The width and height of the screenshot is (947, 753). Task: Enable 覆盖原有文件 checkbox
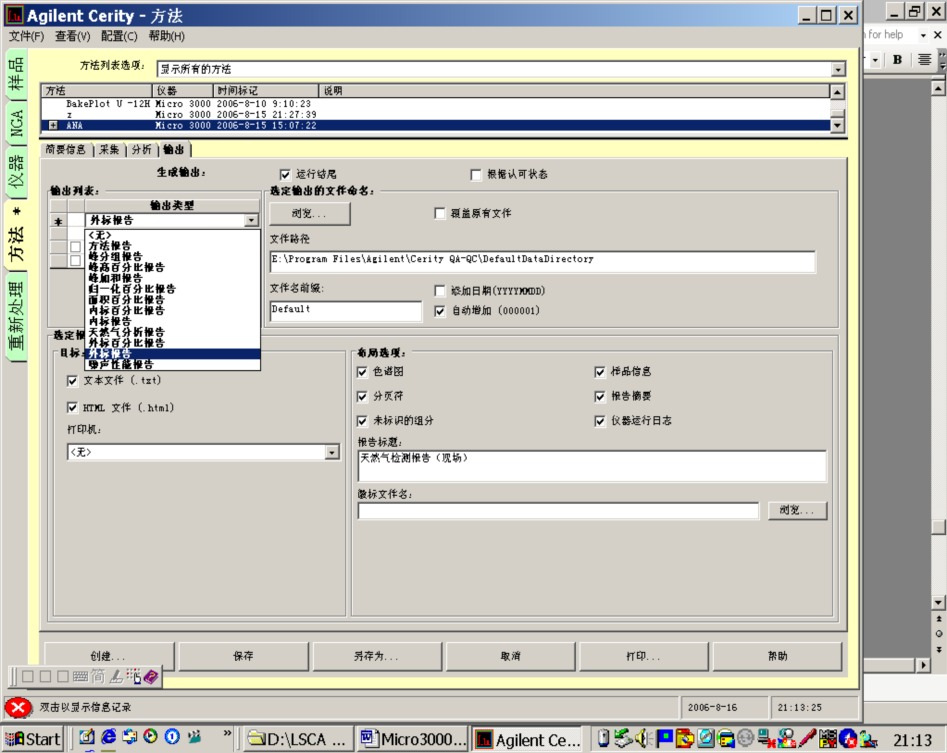pos(440,213)
